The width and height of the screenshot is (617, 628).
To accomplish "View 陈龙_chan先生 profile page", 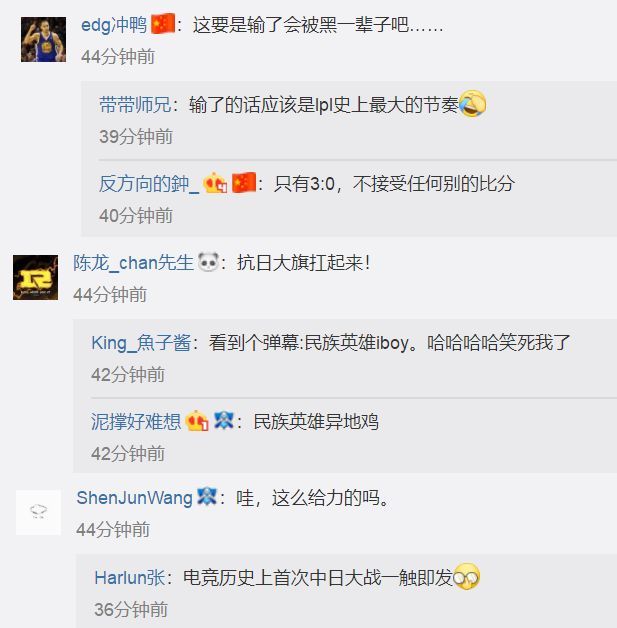I will (133, 263).
